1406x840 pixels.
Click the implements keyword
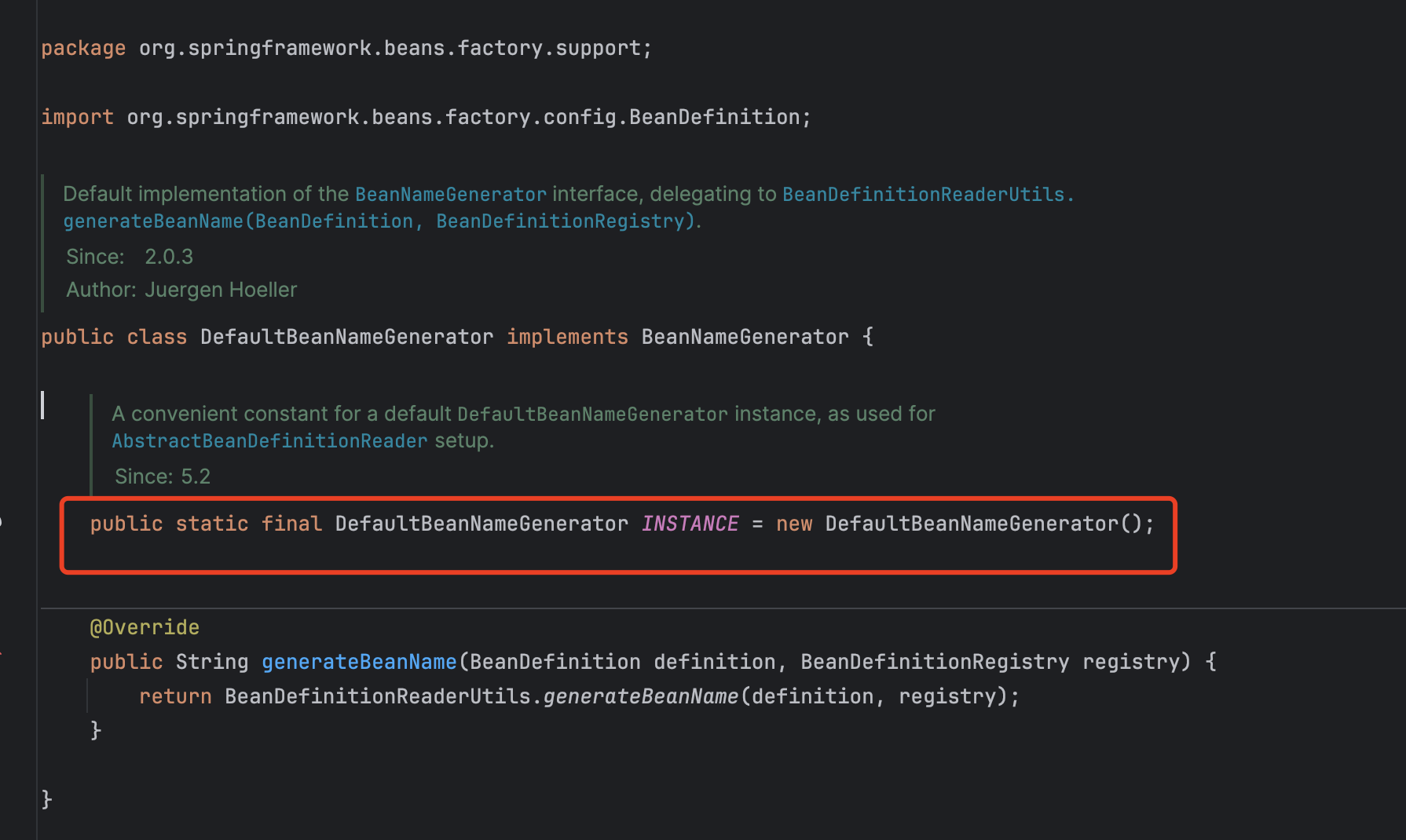tap(567, 337)
